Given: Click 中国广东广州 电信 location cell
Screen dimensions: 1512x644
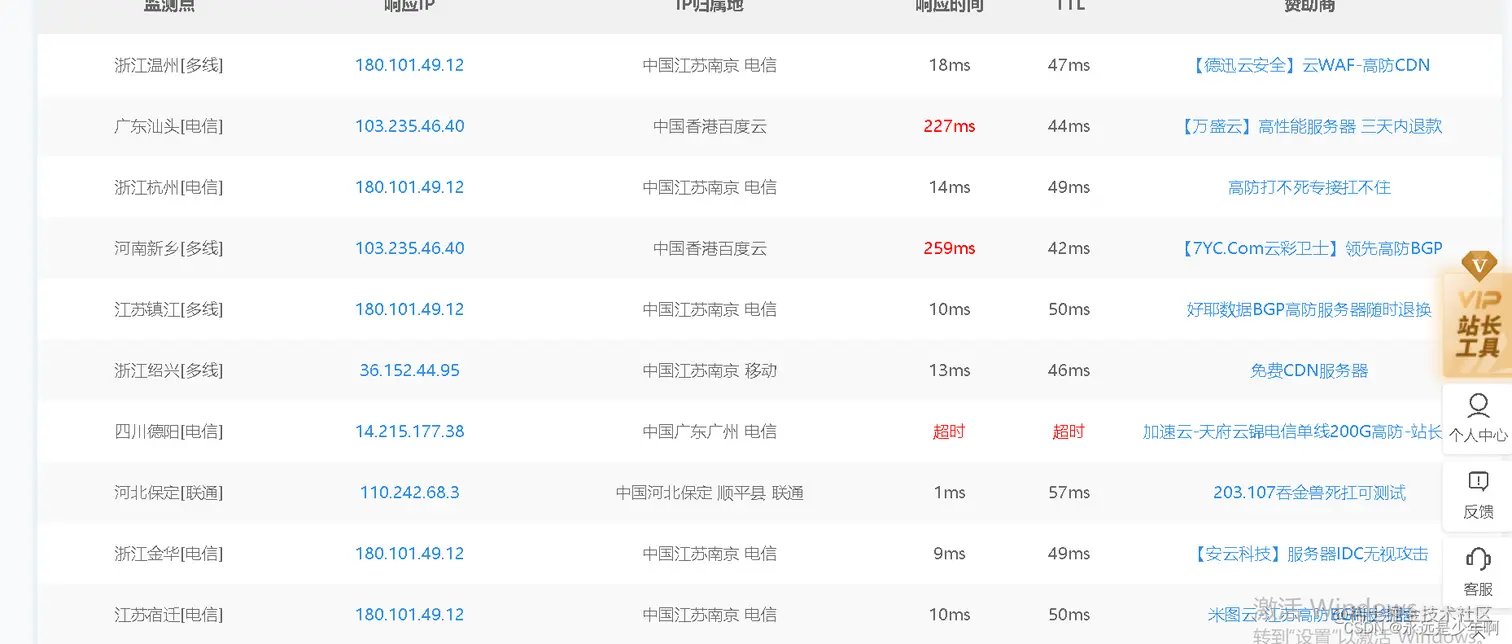Looking at the screenshot, I should (x=710, y=431).
